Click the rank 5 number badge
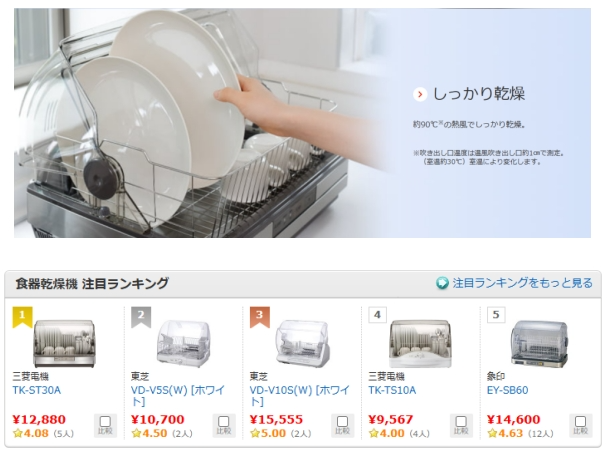Screen dimensions: 610x454 (496, 315)
